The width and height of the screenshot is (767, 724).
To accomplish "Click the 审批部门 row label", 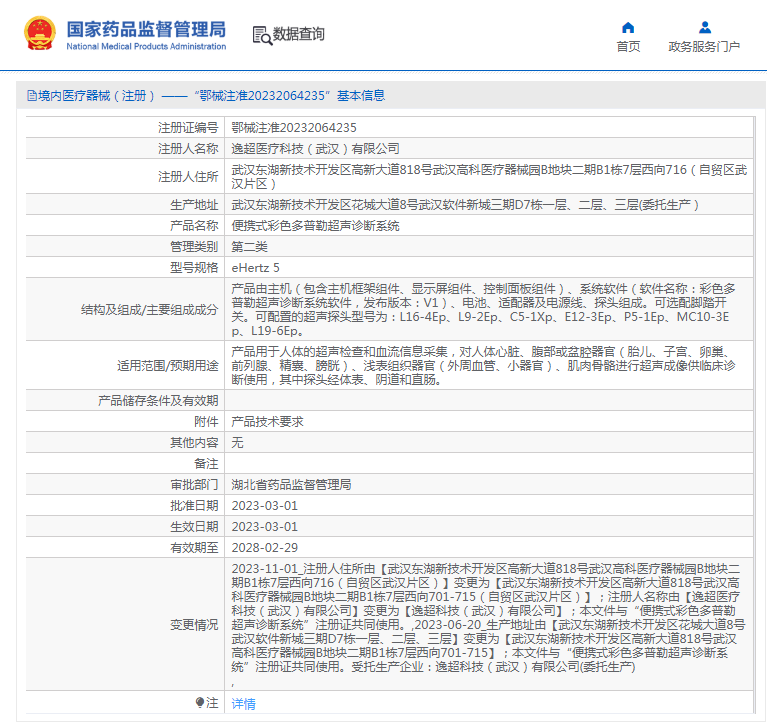I will (194, 485).
